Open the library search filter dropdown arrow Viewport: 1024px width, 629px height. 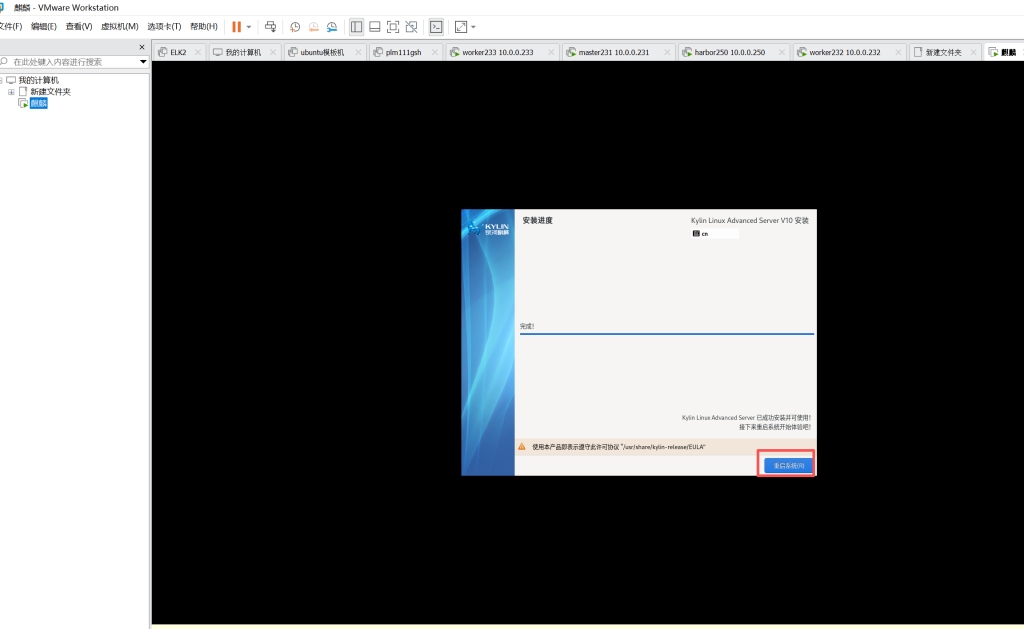click(x=143, y=62)
